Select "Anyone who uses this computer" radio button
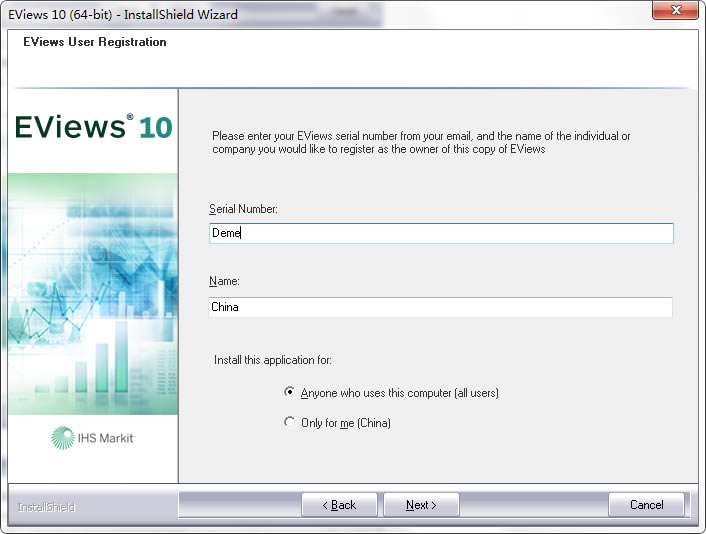The image size is (706, 534). pos(290,393)
